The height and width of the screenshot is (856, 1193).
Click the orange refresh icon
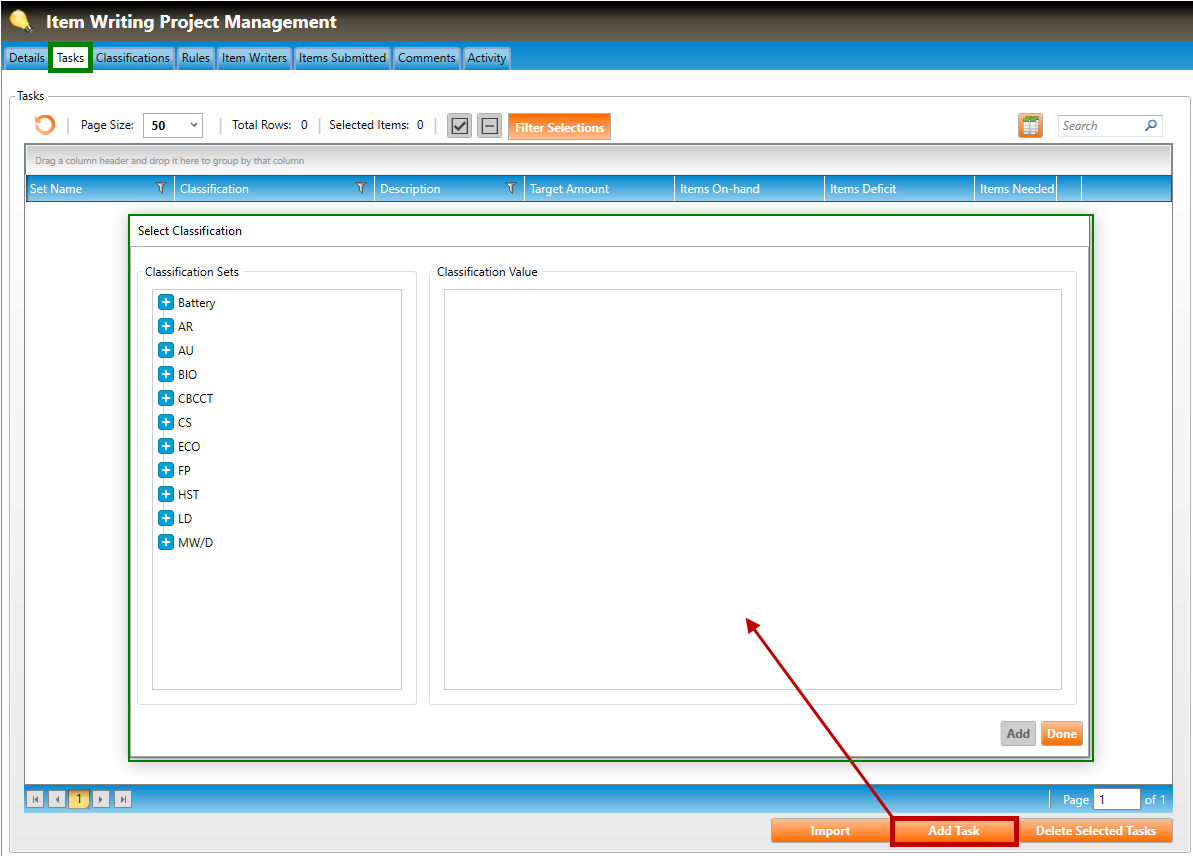pyautogui.click(x=45, y=125)
